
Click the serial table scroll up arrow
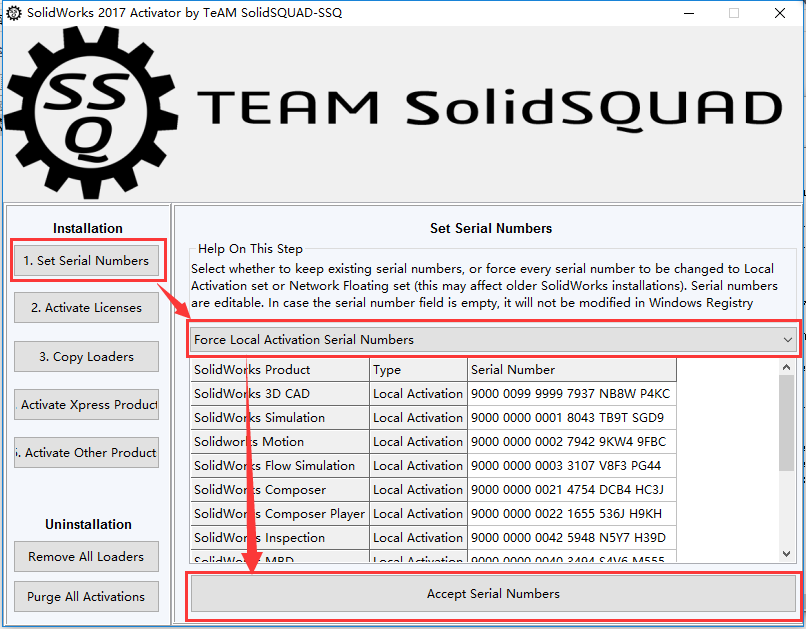point(786,367)
